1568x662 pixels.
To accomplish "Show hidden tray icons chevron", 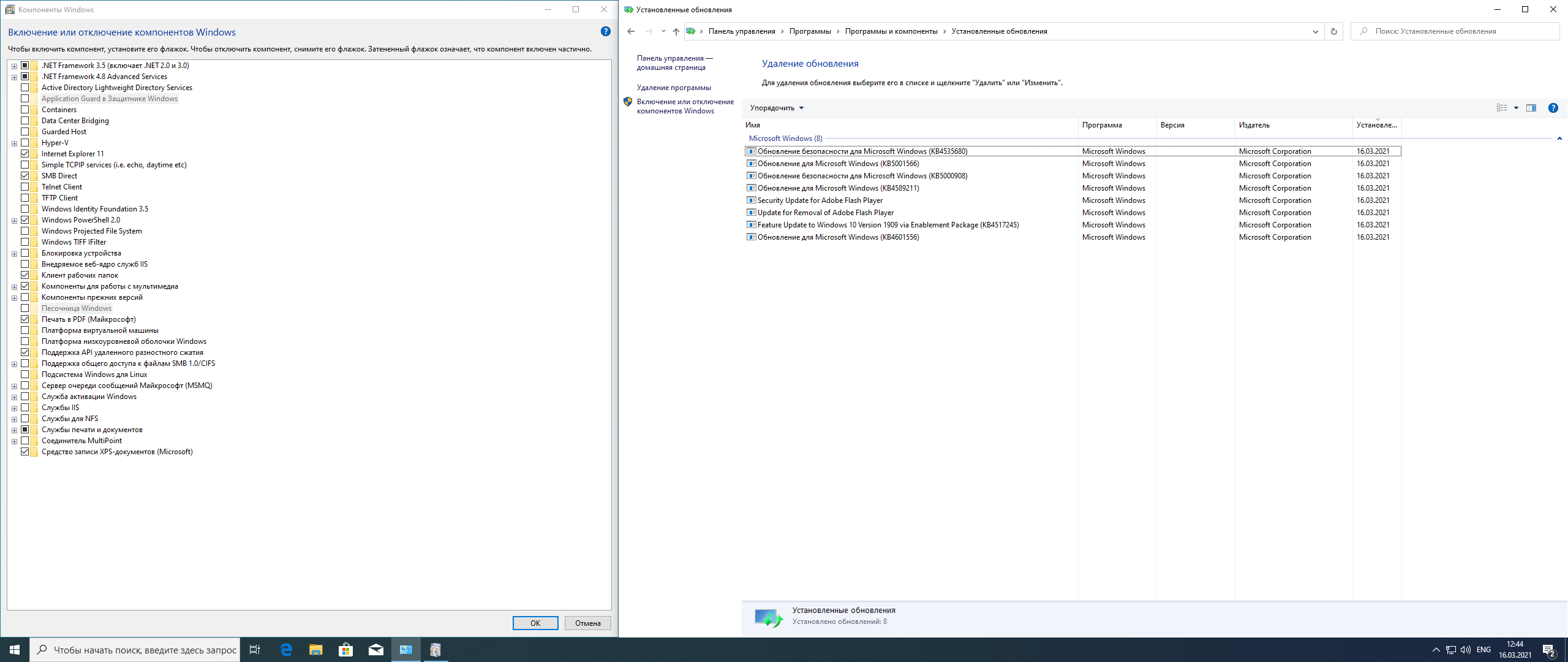I will (x=1436, y=650).
